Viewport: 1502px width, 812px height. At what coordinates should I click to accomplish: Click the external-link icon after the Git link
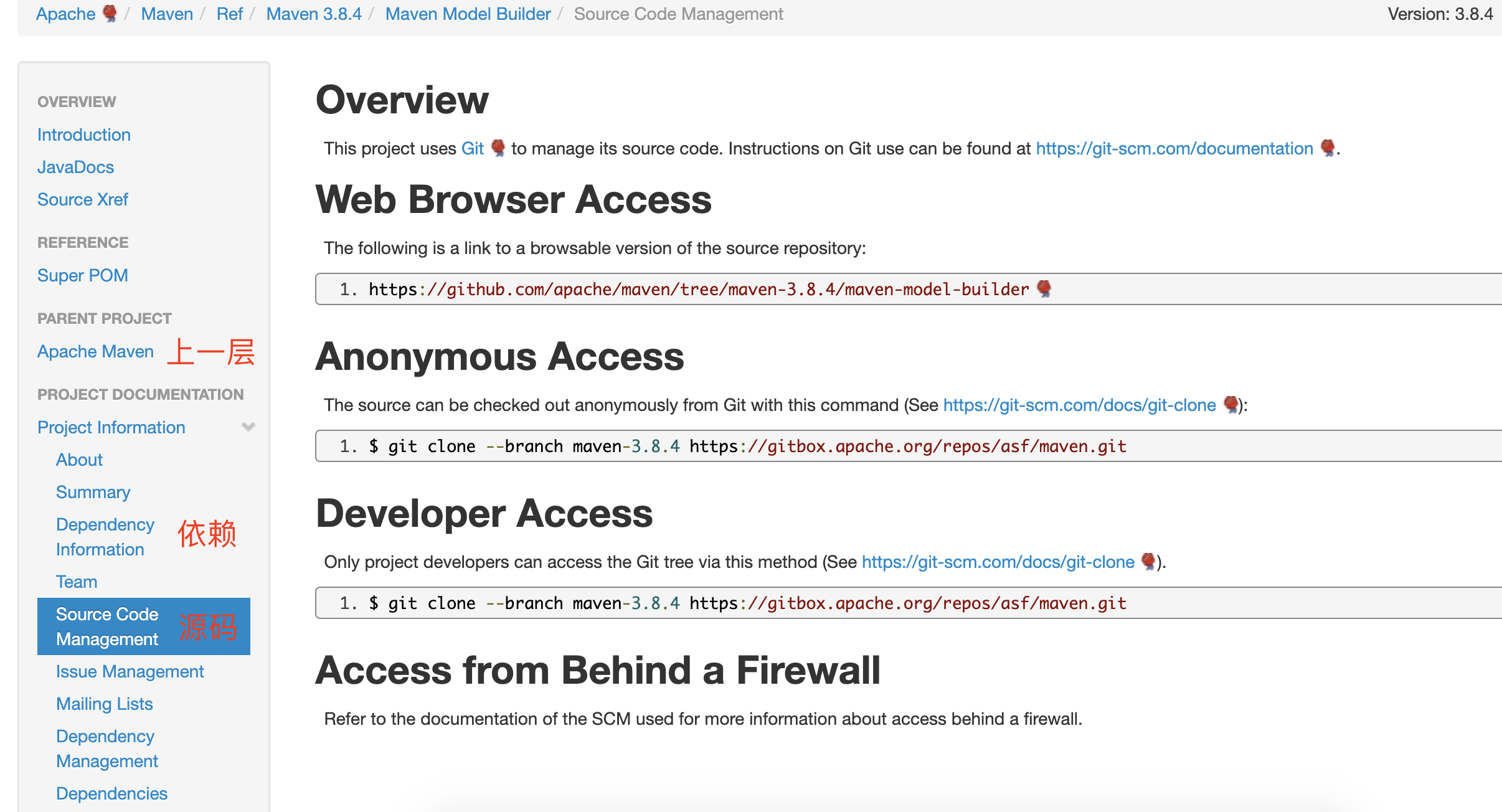tap(498, 148)
